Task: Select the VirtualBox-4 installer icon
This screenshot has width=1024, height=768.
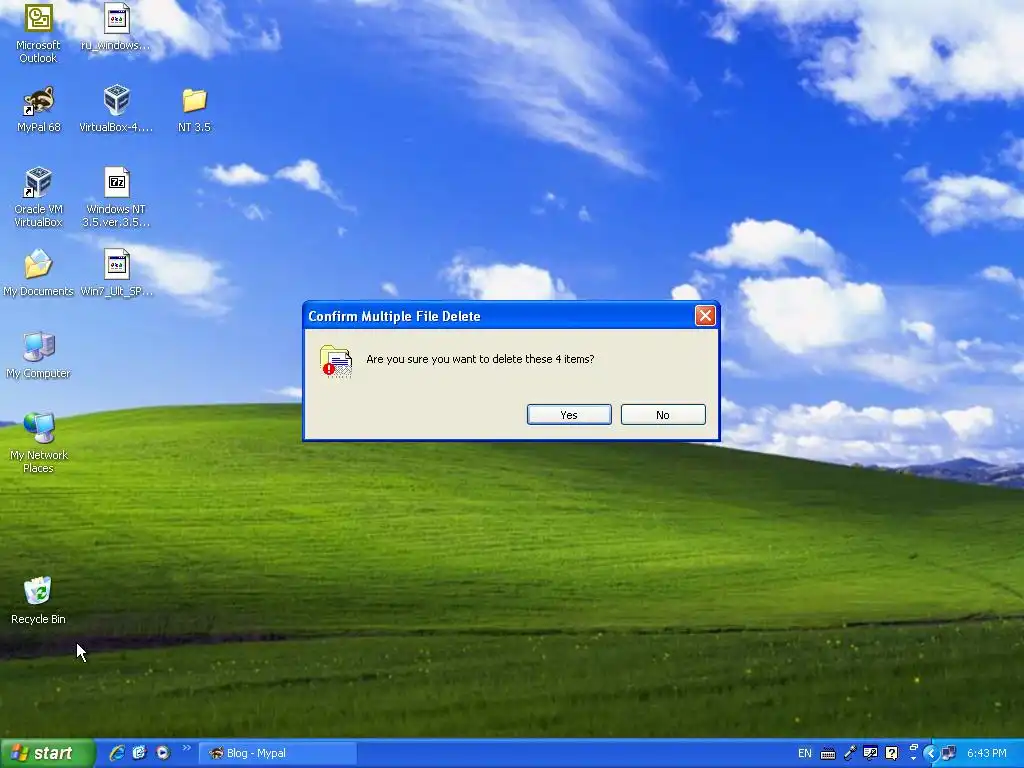Action: pos(116,108)
